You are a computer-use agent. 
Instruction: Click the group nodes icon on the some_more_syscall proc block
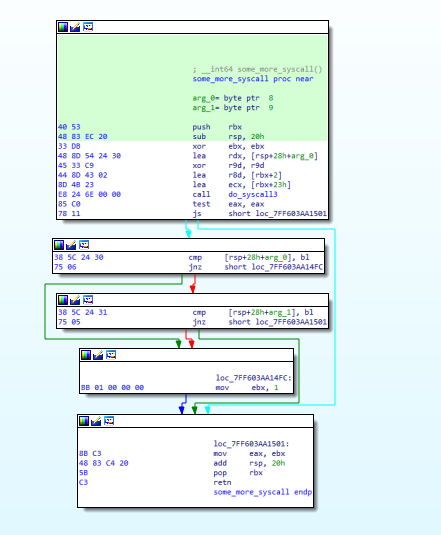(x=88, y=27)
